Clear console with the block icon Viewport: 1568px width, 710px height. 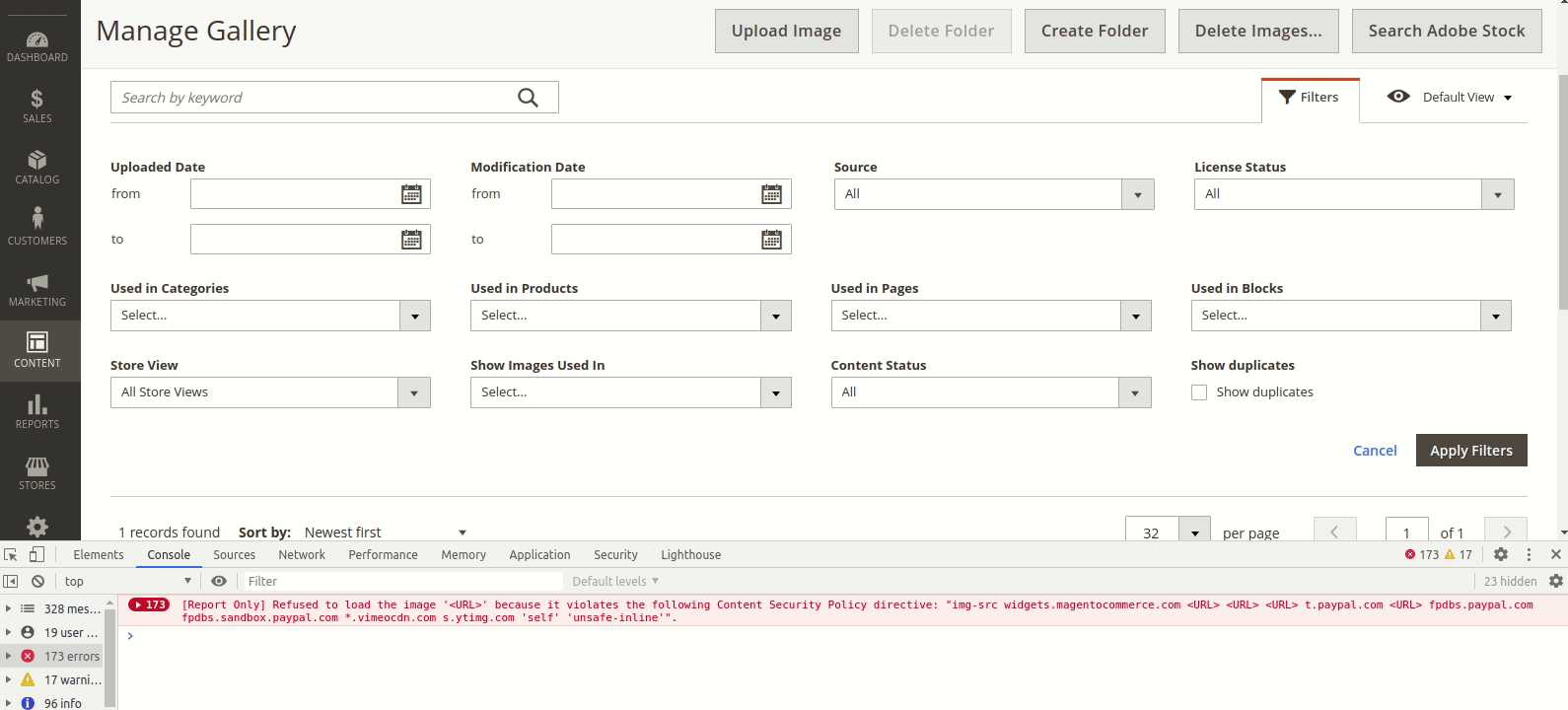click(x=37, y=582)
